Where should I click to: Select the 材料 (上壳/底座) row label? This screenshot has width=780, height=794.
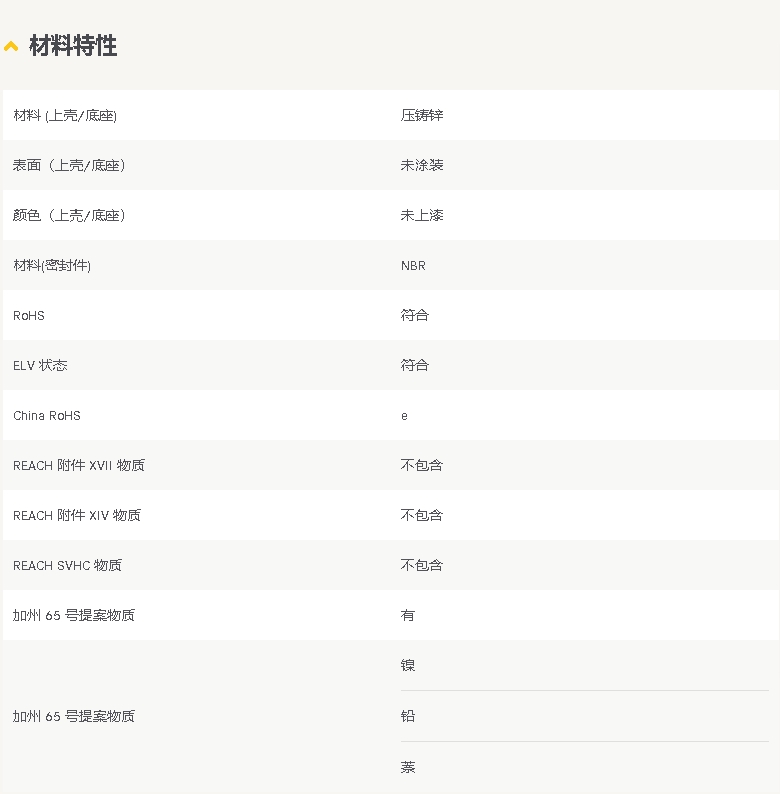click(65, 116)
